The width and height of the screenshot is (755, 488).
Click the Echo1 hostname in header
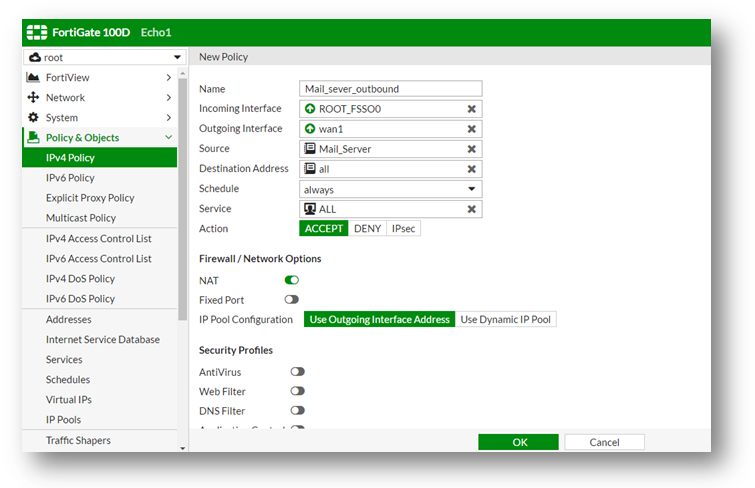click(x=156, y=32)
